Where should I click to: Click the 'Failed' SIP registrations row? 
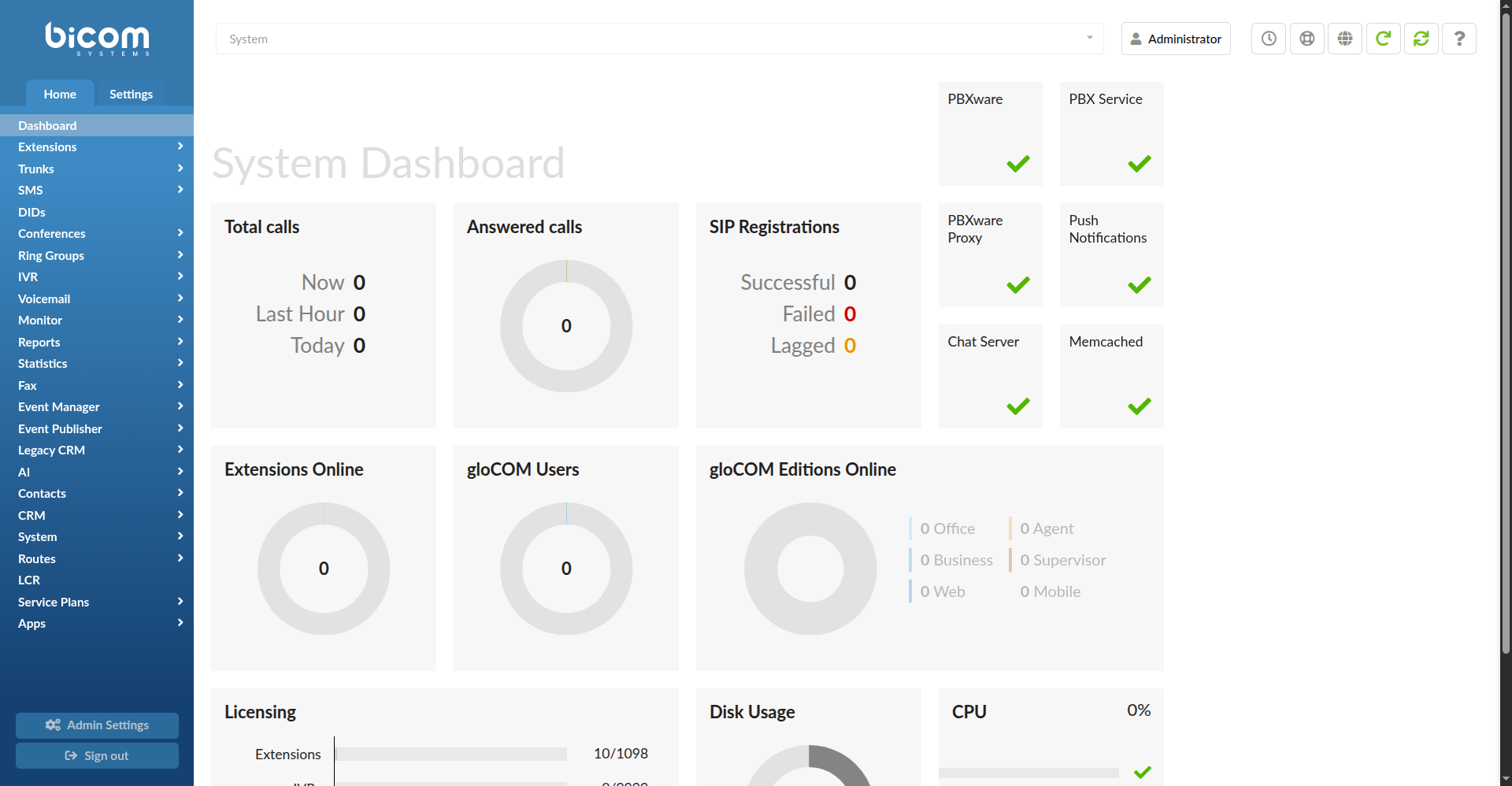819,313
